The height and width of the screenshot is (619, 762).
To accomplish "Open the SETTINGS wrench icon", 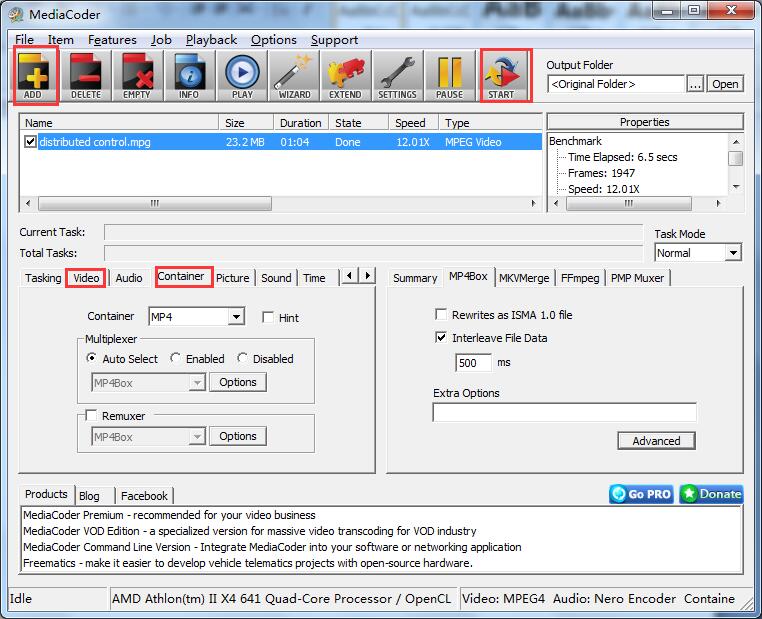I will tap(397, 75).
